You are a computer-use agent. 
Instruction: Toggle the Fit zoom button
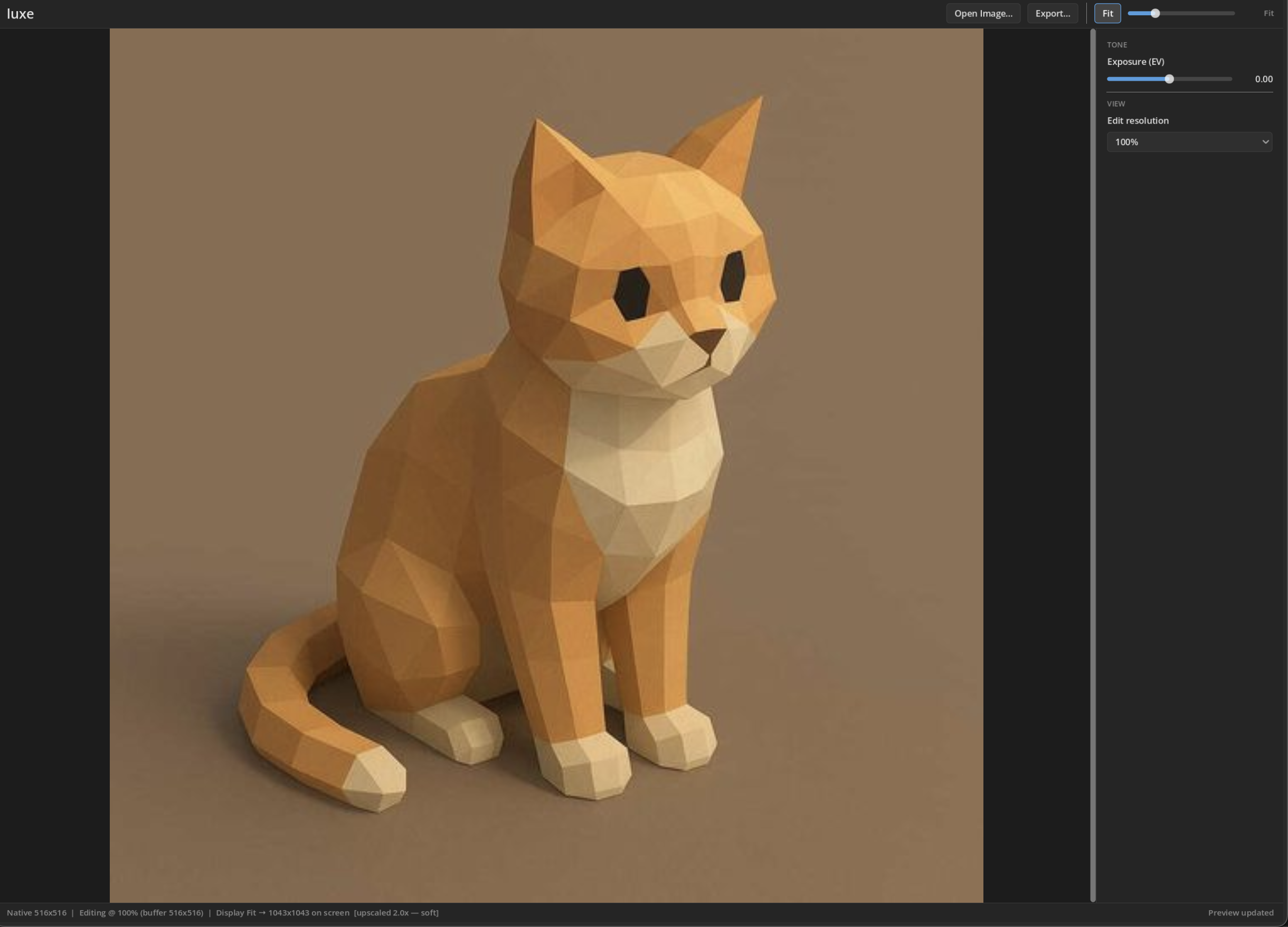click(x=1107, y=14)
